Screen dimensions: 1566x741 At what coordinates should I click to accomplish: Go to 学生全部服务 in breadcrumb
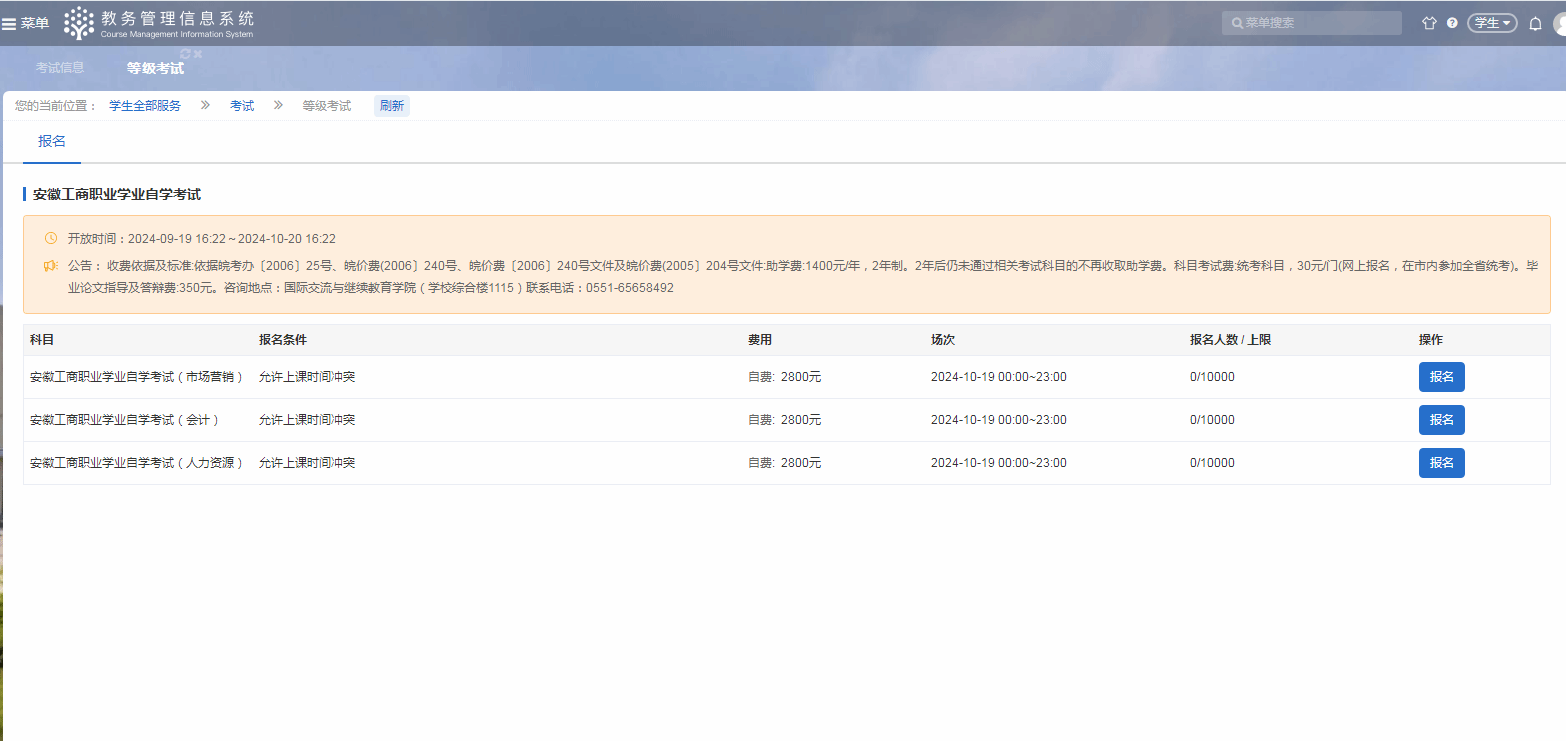click(x=145, y=106)
